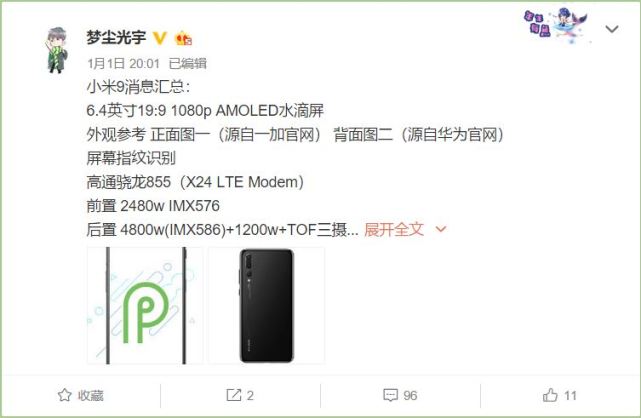The image size is (641, 418).
Task: Click the membership crown badge icon
Action: (x=184, y=39)
